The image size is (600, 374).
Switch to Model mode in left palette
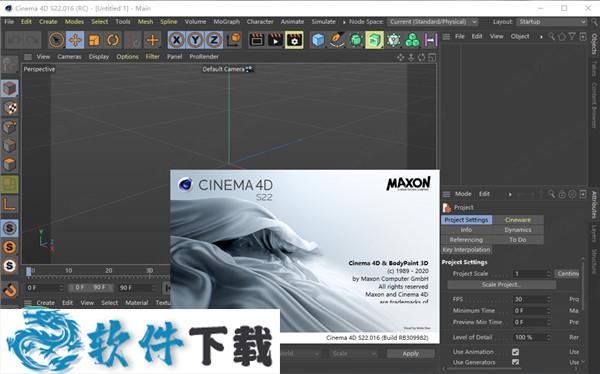(x=10, y=89)
